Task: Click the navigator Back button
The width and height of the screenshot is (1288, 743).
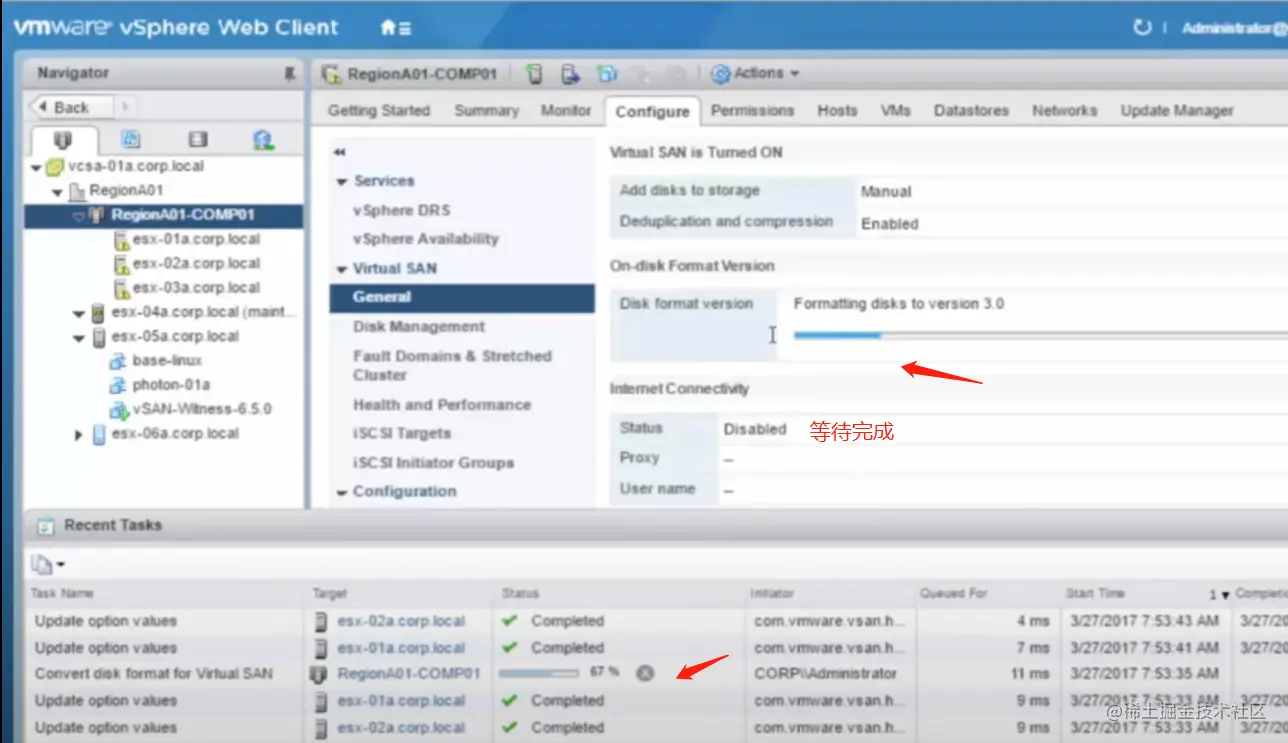Action: 72,107
